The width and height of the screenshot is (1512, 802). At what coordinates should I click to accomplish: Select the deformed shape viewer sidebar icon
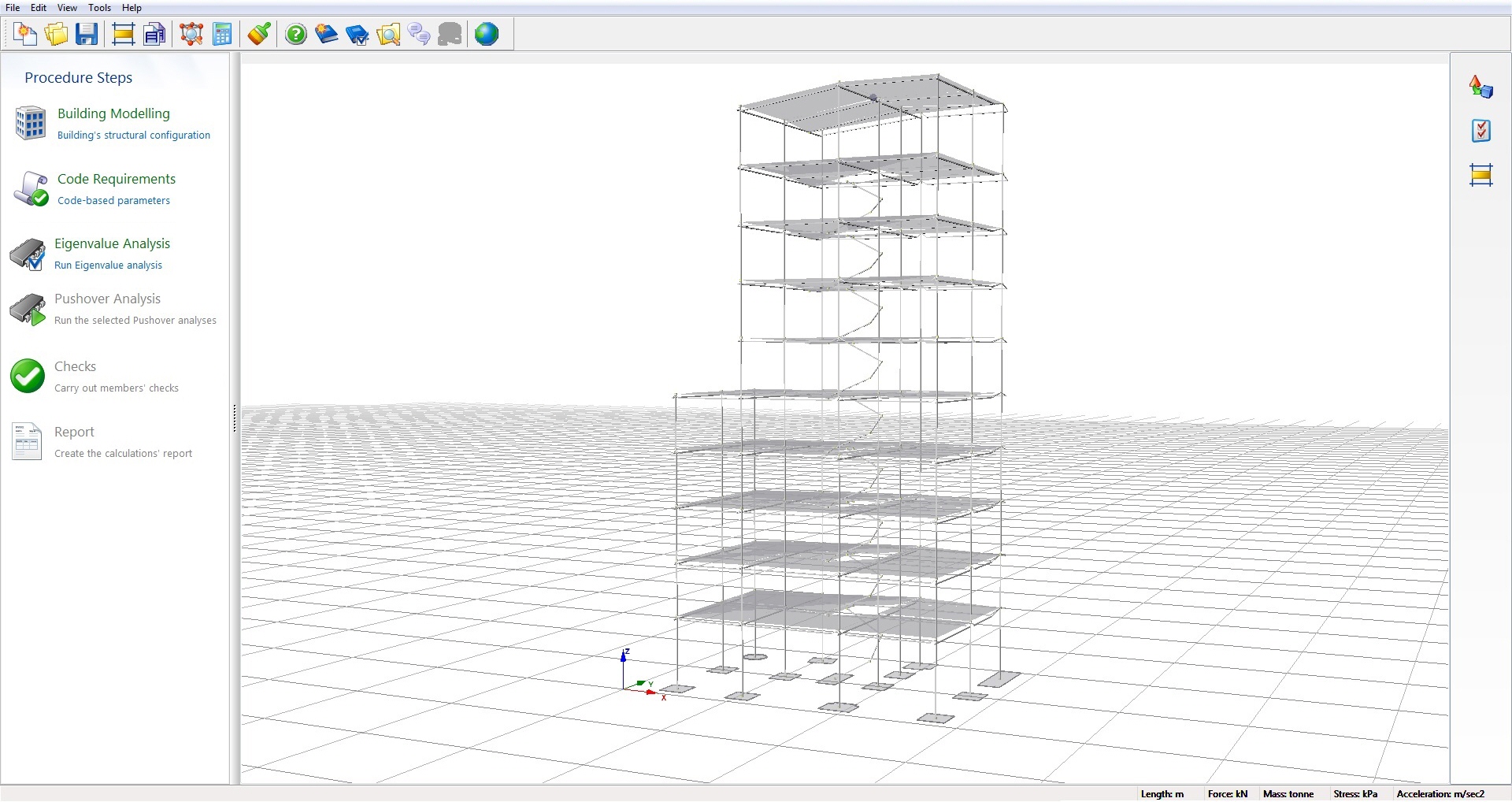1480,87
